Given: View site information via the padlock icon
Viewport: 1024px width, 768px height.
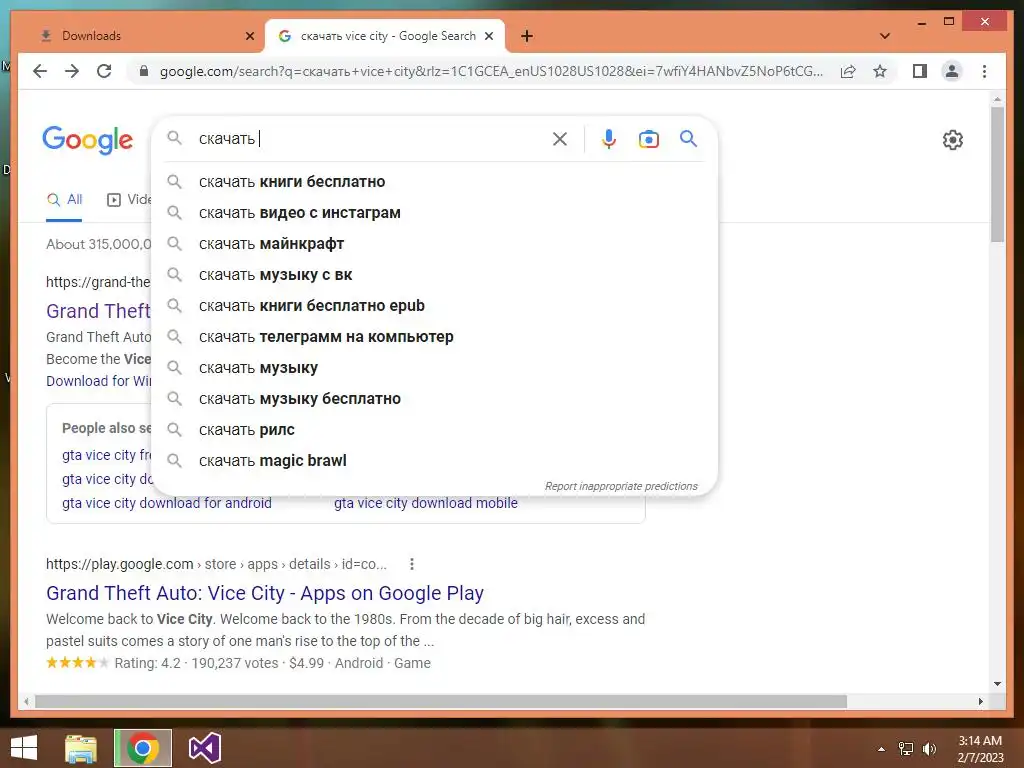Looking at the screenshot, I should 144,71.
